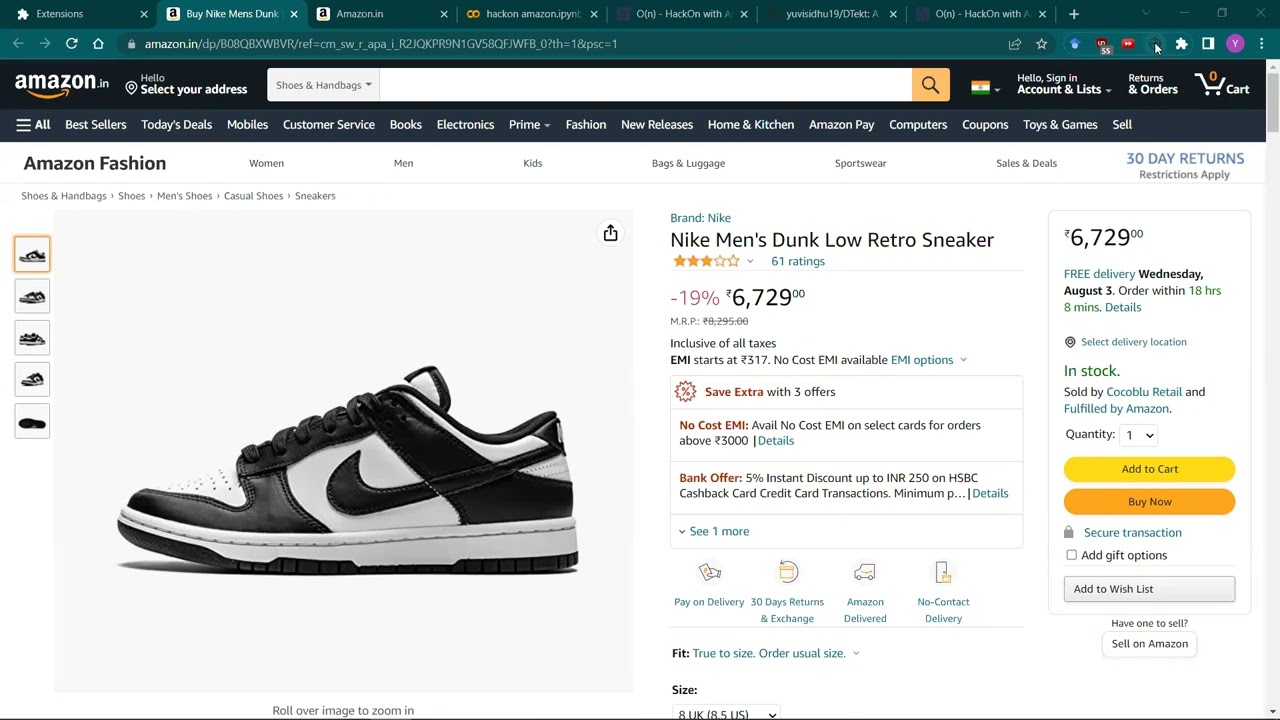Open the India flag language selector
Image resolution: width=1280 pixels, height=720 pixels.
[x=985, y=87]
